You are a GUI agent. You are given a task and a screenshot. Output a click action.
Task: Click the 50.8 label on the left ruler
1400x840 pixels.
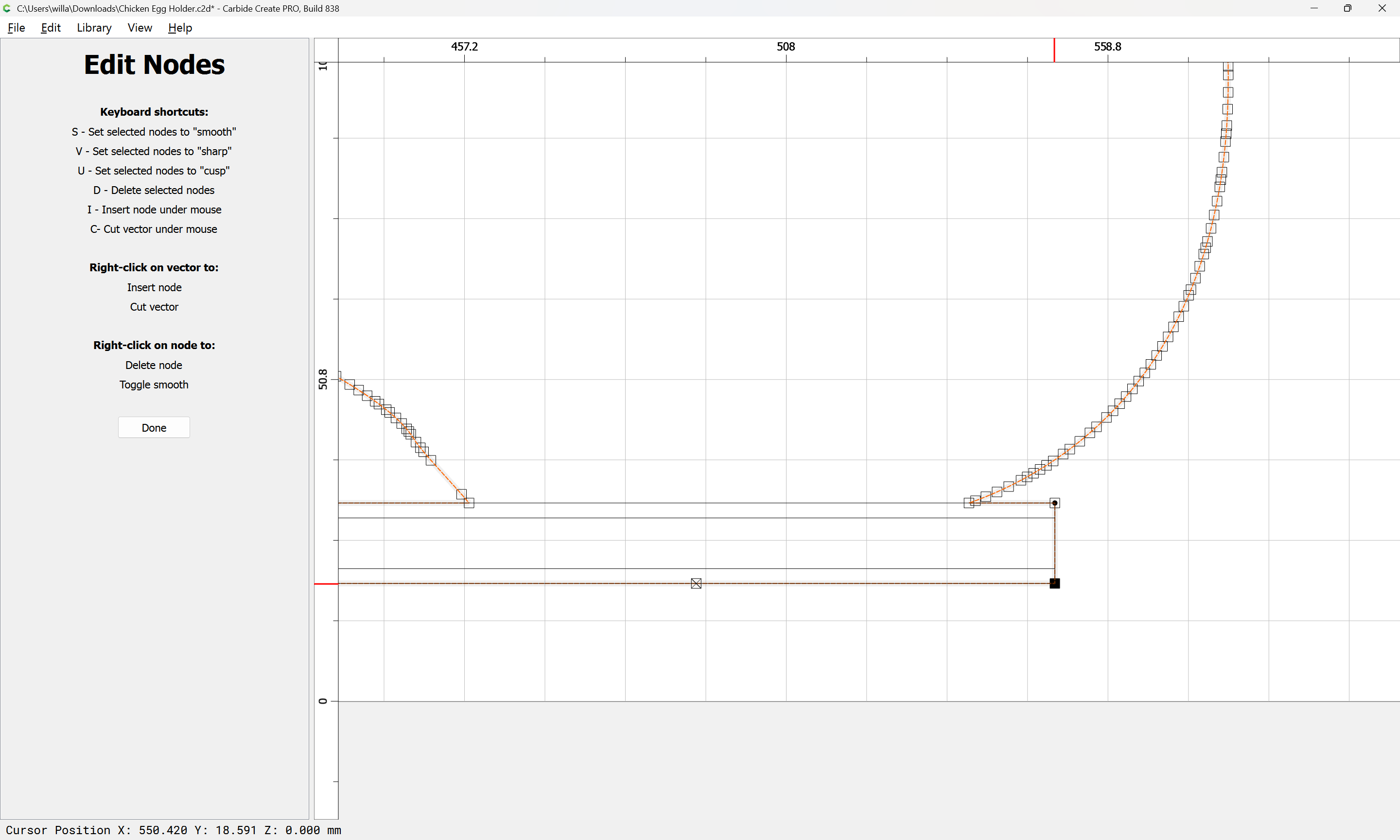pos(323,379)
